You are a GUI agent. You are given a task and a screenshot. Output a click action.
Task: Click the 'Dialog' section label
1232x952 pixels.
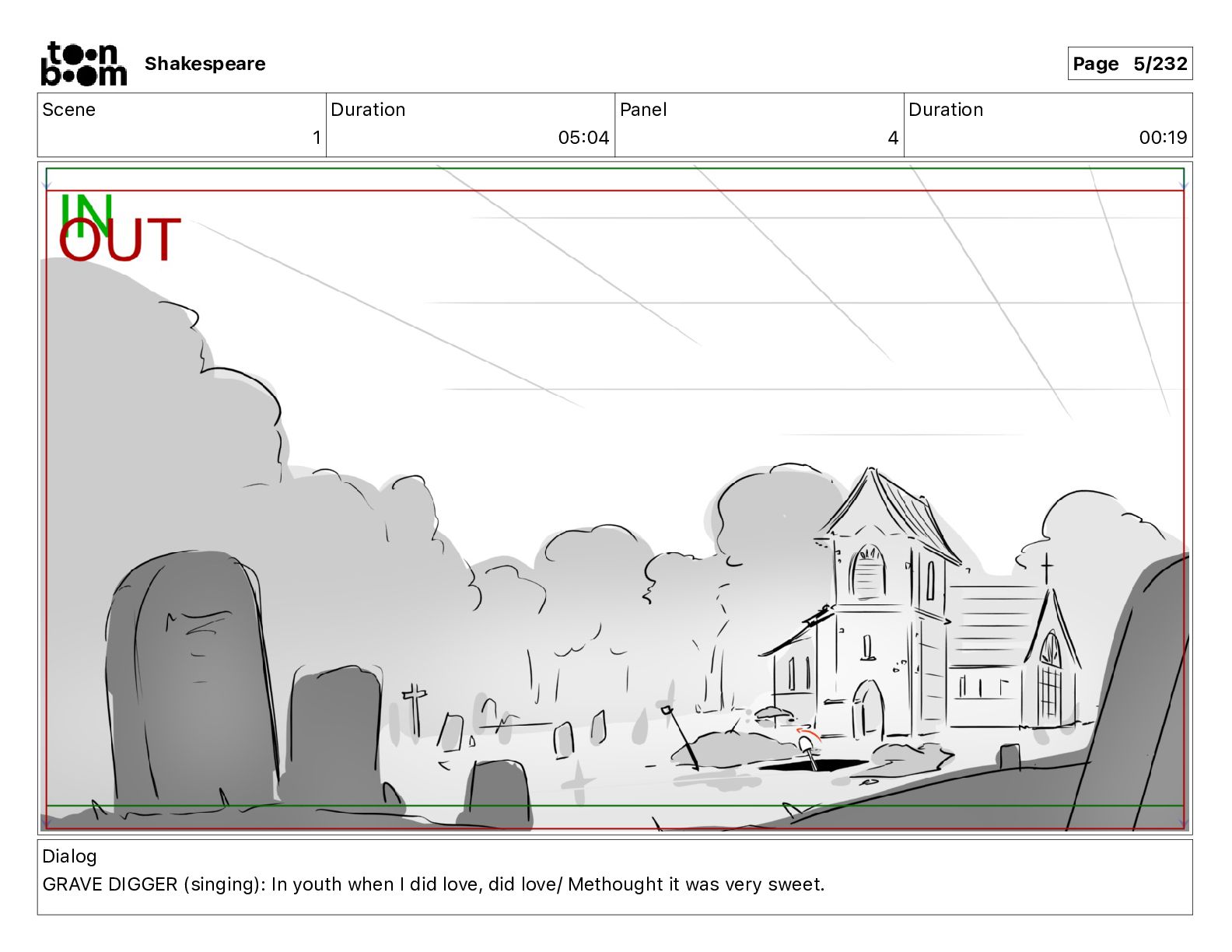[x=69, y=856]
